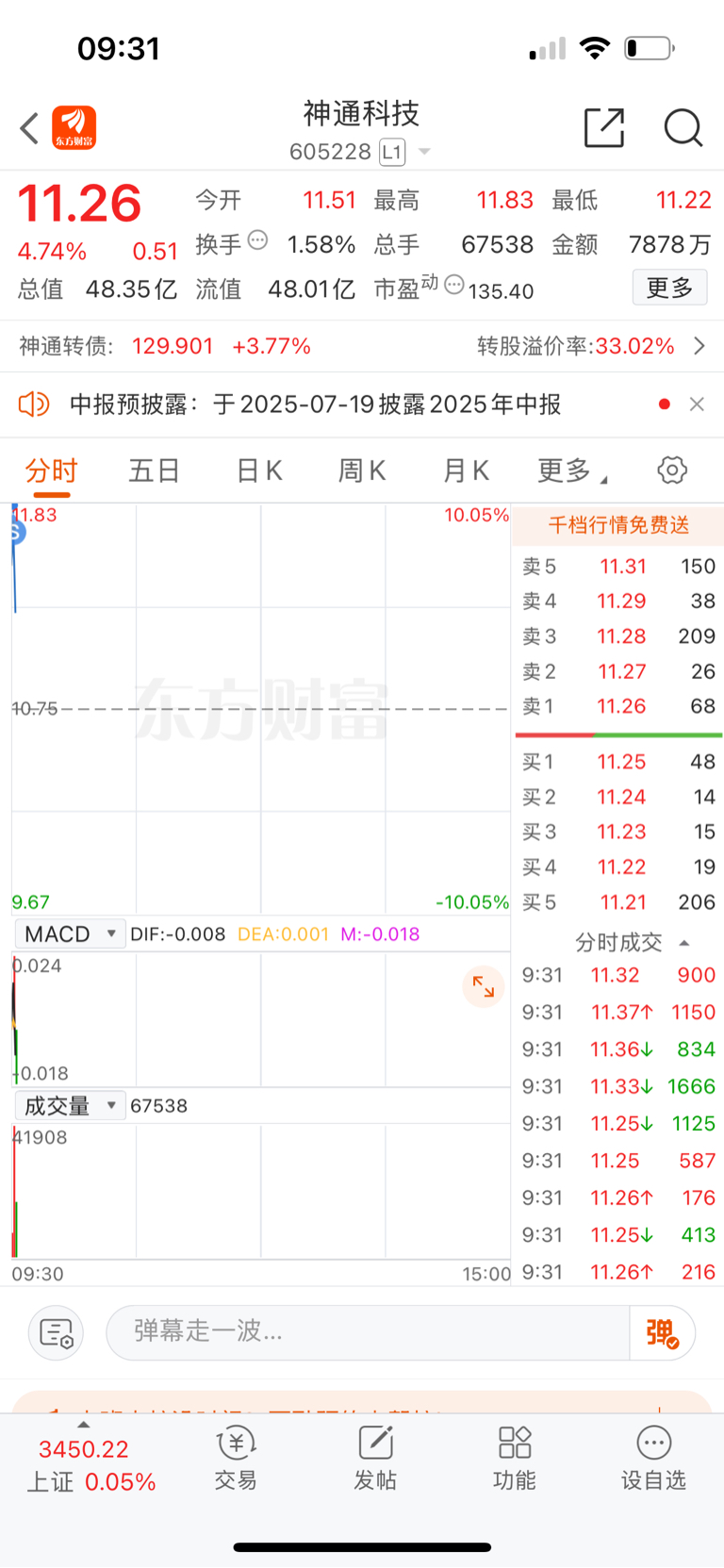The height and width of the screenshot is (1568, 724).
Task: Tap 神通转债 bond price 129.901
Action: tap(173, 346)
